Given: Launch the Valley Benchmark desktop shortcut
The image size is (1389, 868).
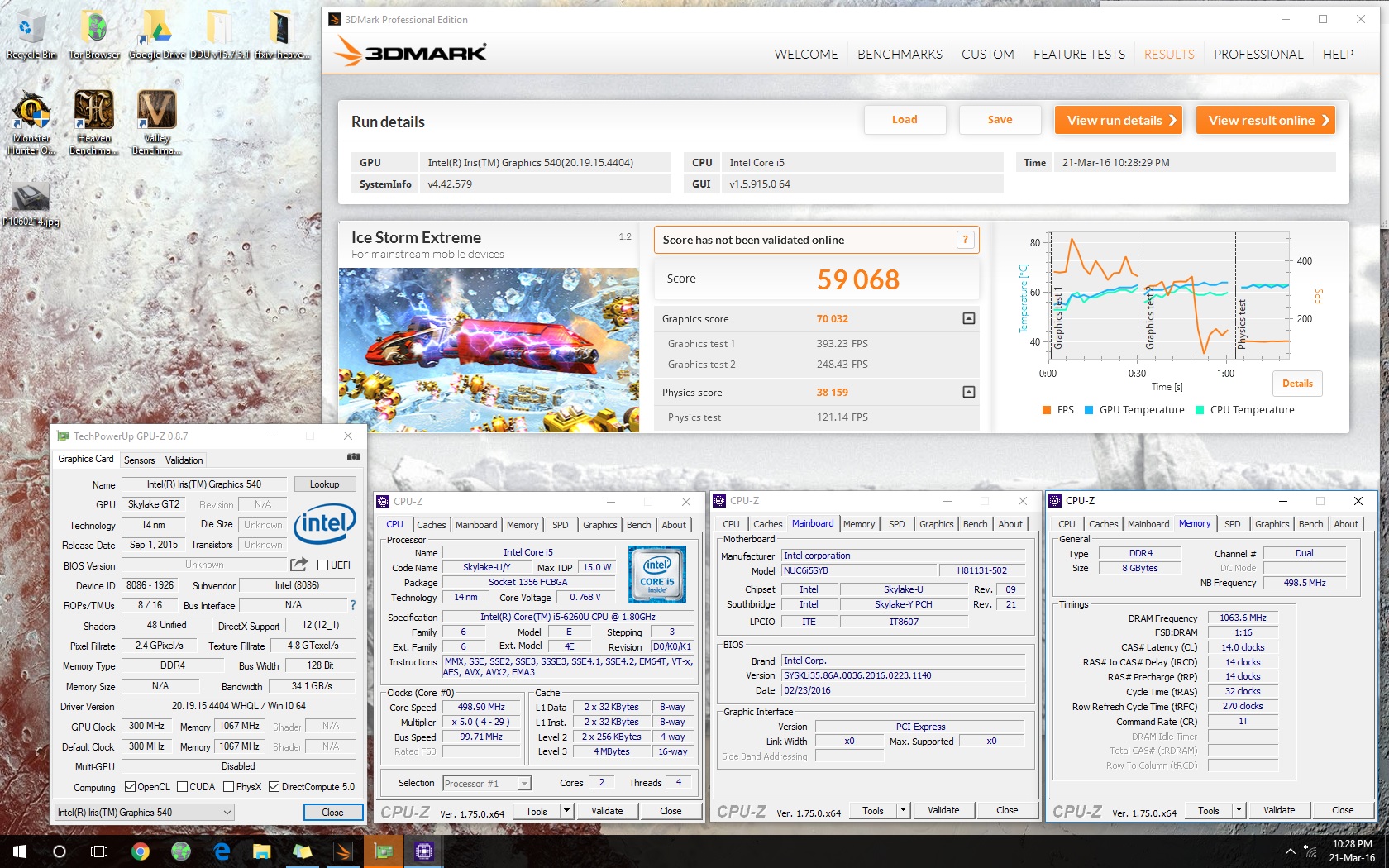Looking at the screenshot, I should point(157,122).
